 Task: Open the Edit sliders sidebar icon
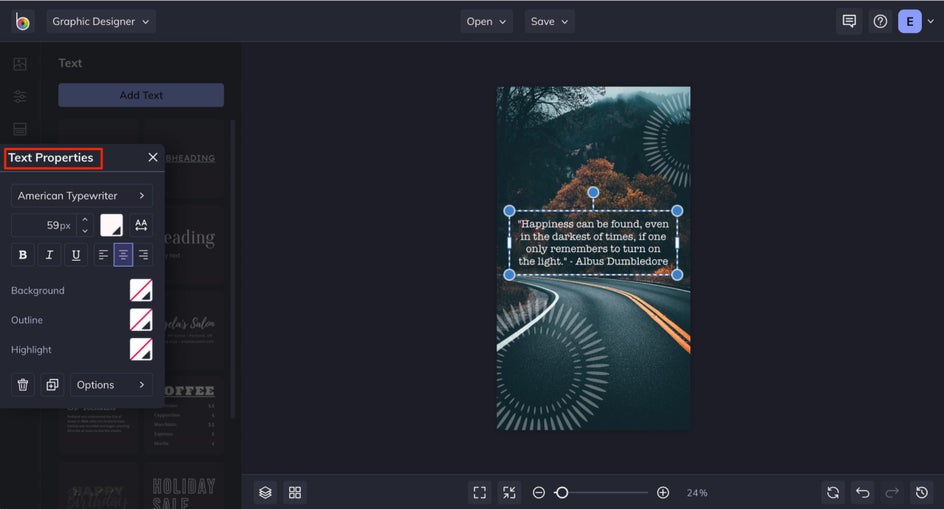(x=20, y=96)
